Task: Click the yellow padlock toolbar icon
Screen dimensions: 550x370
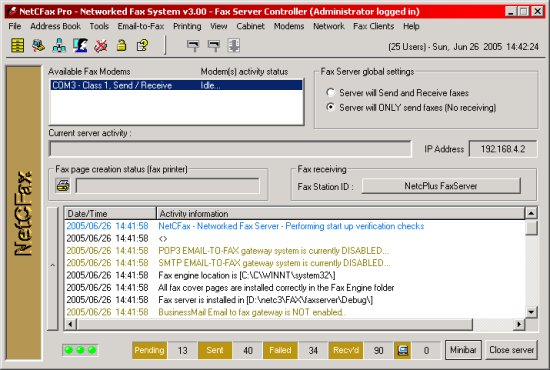Action: coord(121,46)
